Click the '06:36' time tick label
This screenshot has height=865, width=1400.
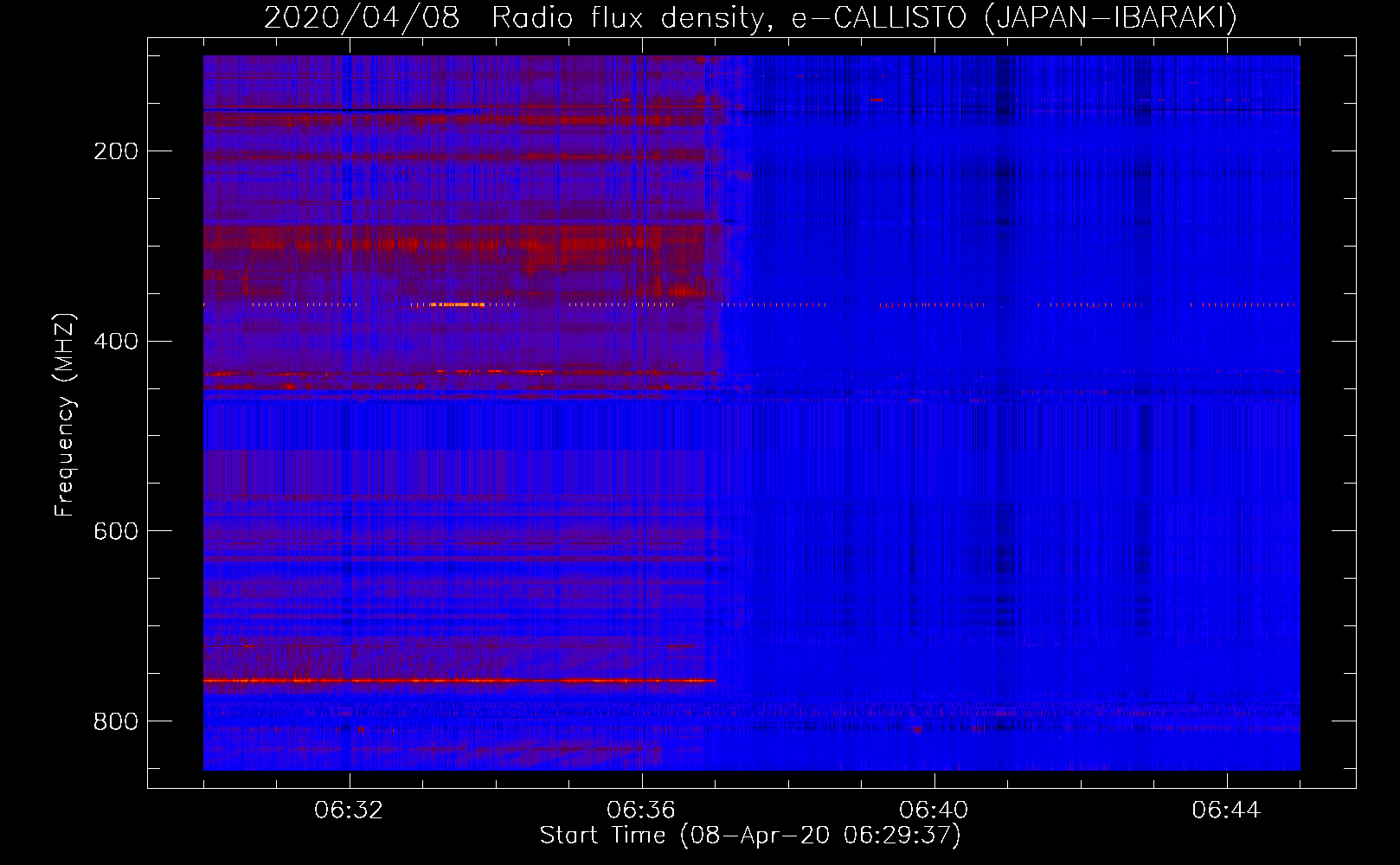641,811
